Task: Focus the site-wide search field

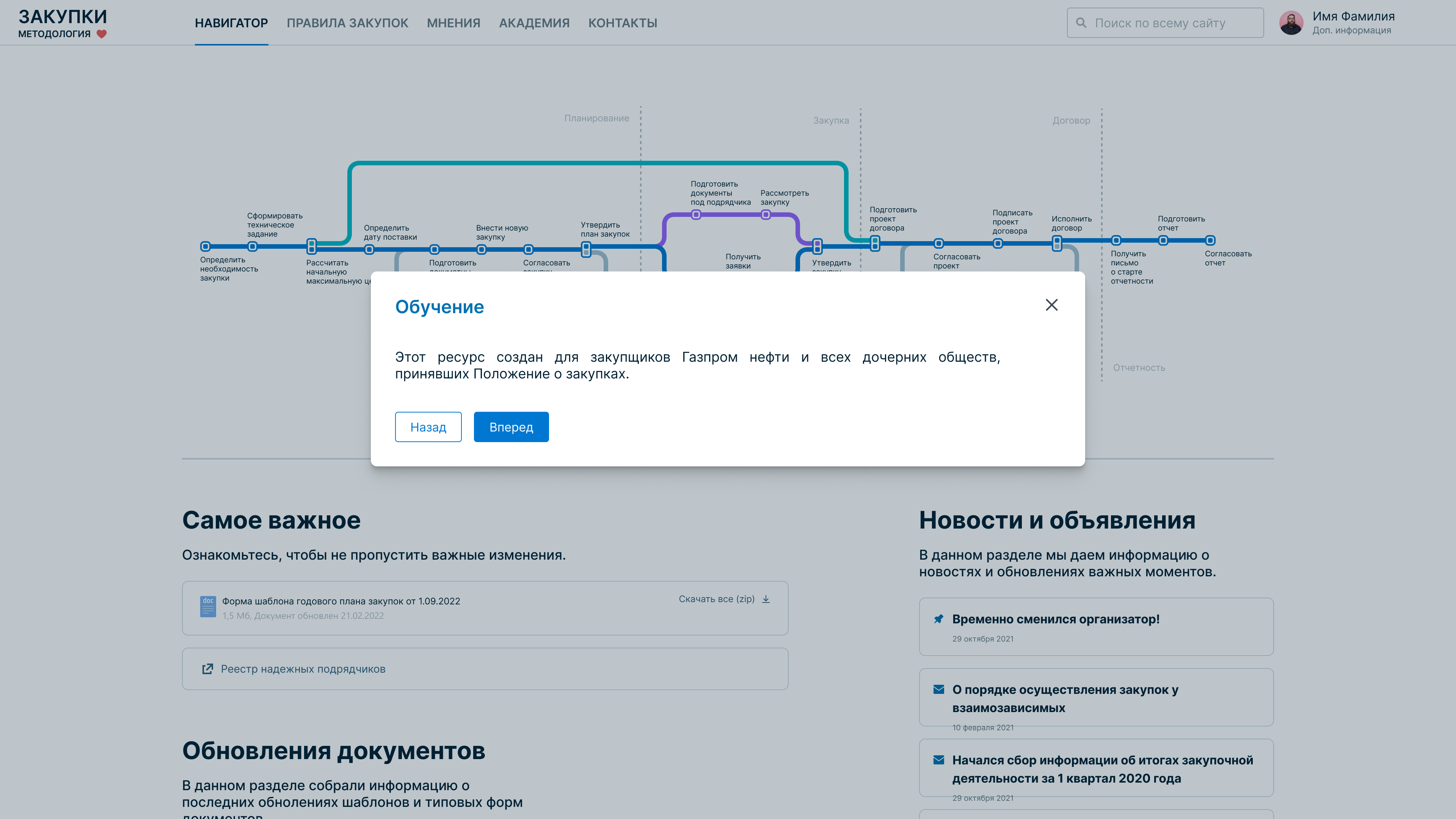Action: (x=1170, y=23)
